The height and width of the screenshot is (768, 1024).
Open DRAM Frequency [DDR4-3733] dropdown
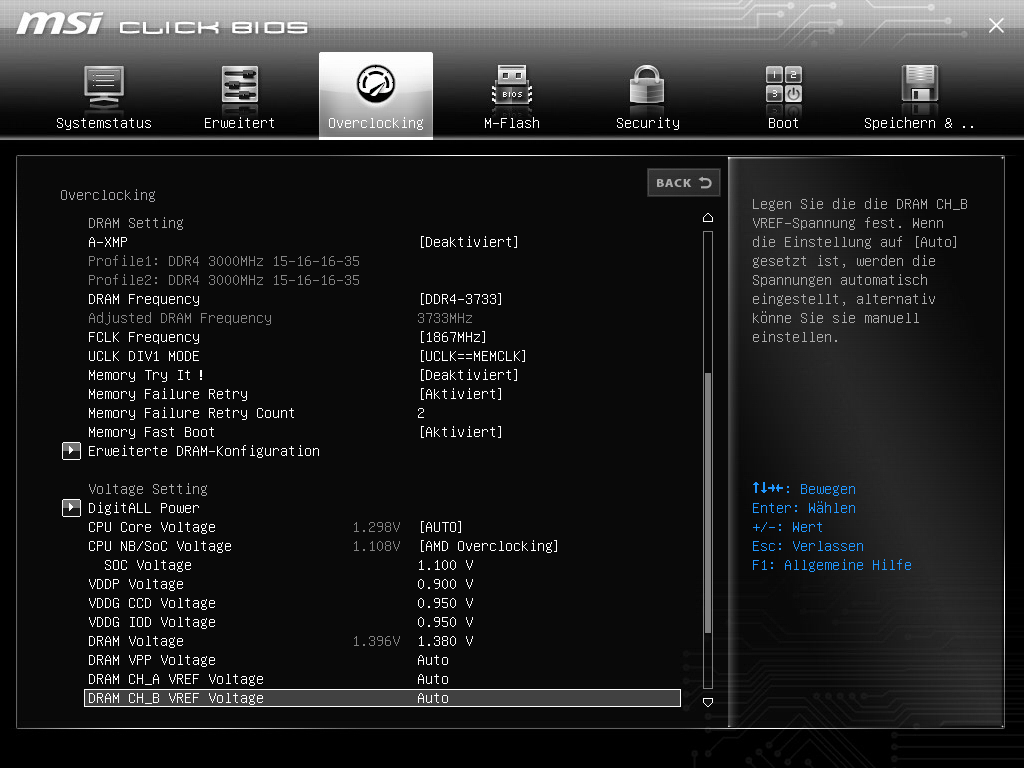tap(461, 299)
